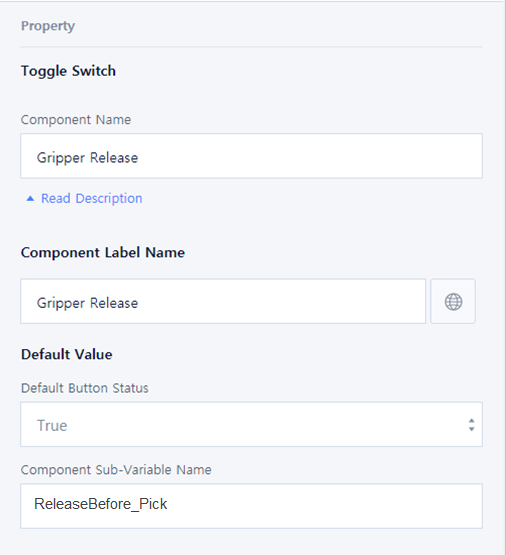Click the ReleaseBefore_Pick text
The width and height of the screenshot is (506, 555).
100,504
